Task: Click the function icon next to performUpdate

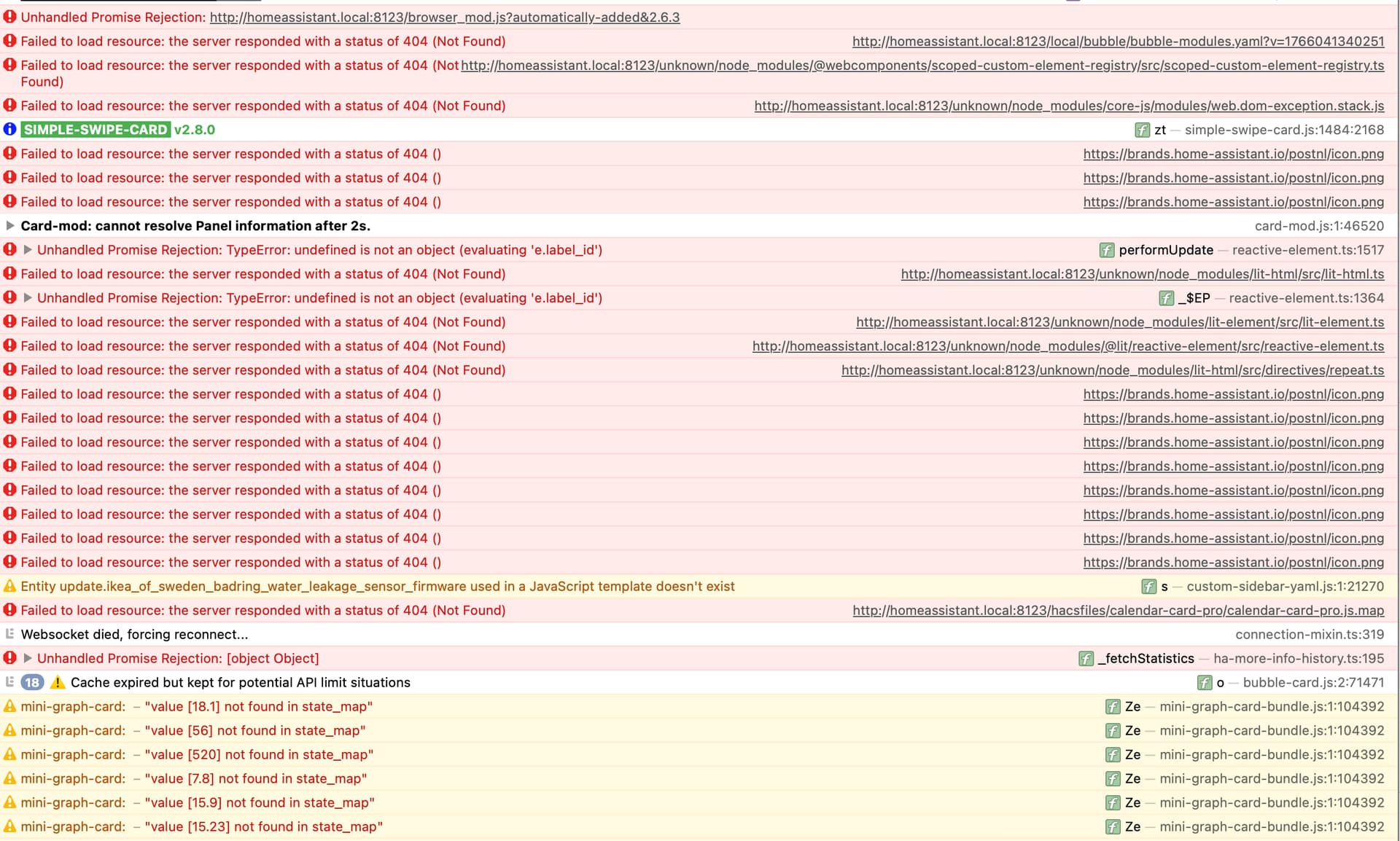Action: [1106, 250]
